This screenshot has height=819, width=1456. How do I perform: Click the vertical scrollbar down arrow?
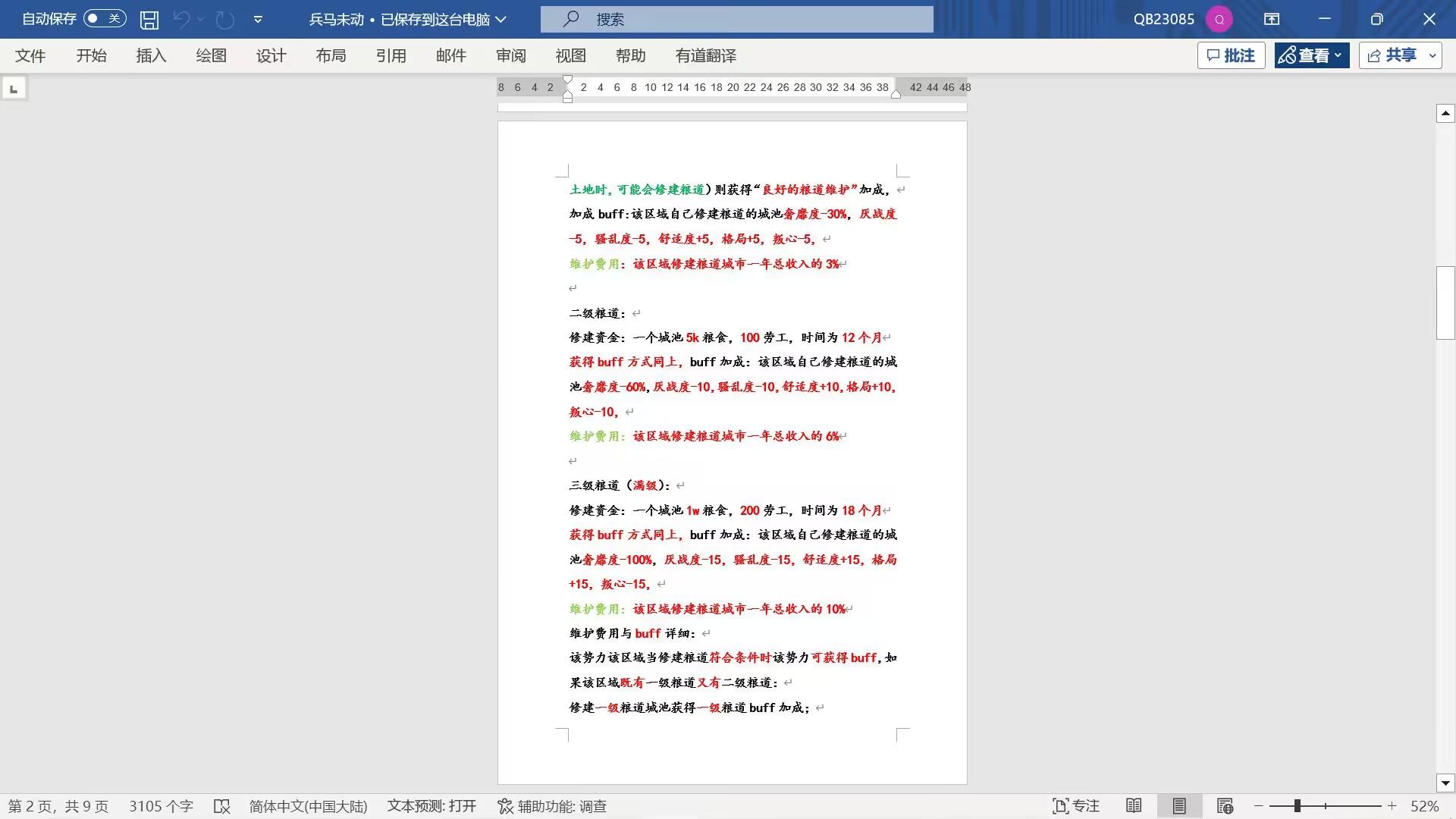[1445, 783]
